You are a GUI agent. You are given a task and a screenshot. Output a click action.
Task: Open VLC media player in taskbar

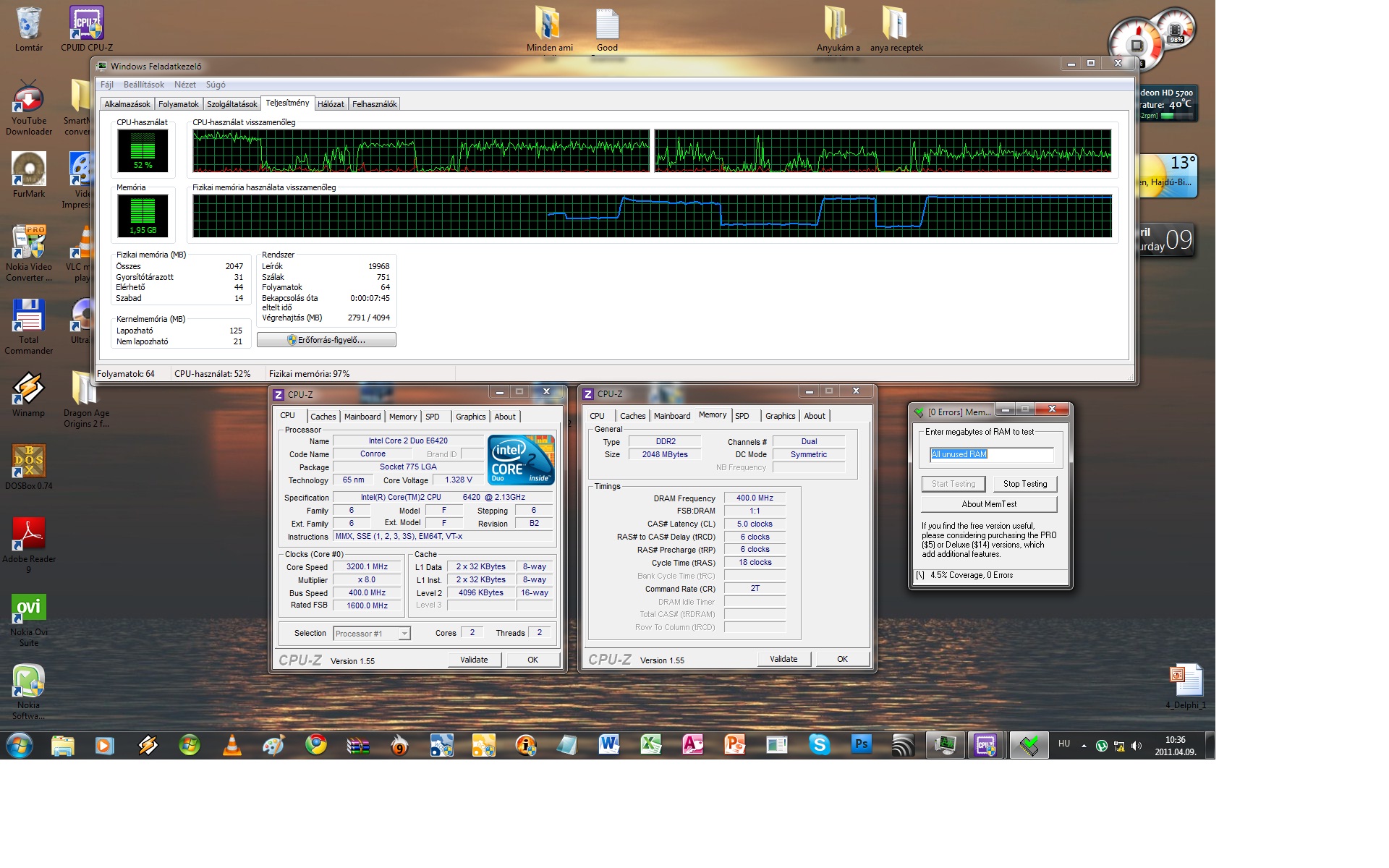click(x=231, y=744)
